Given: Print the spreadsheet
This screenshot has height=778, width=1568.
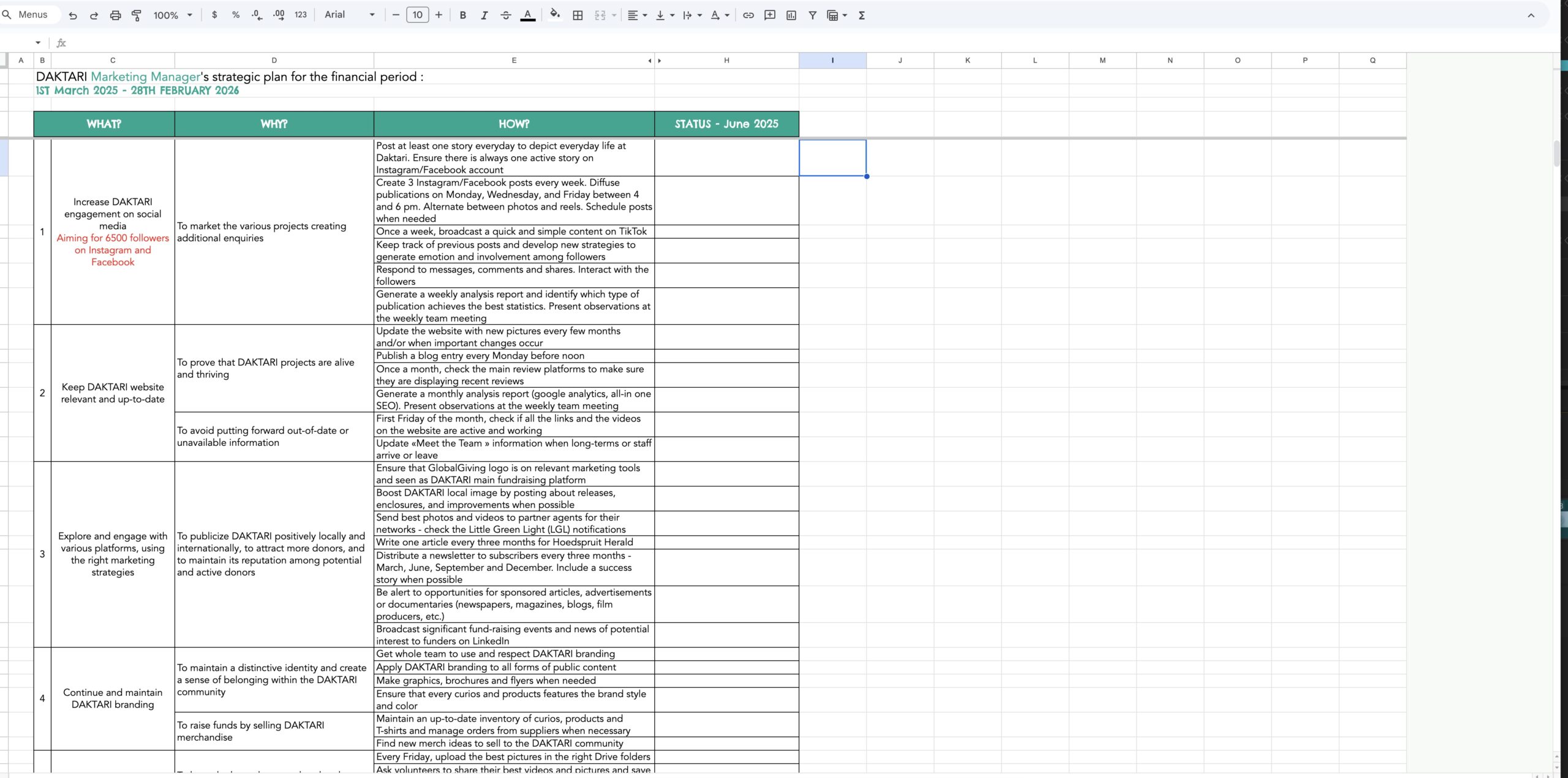Looking at the screenshot, I should pos(115,15).
